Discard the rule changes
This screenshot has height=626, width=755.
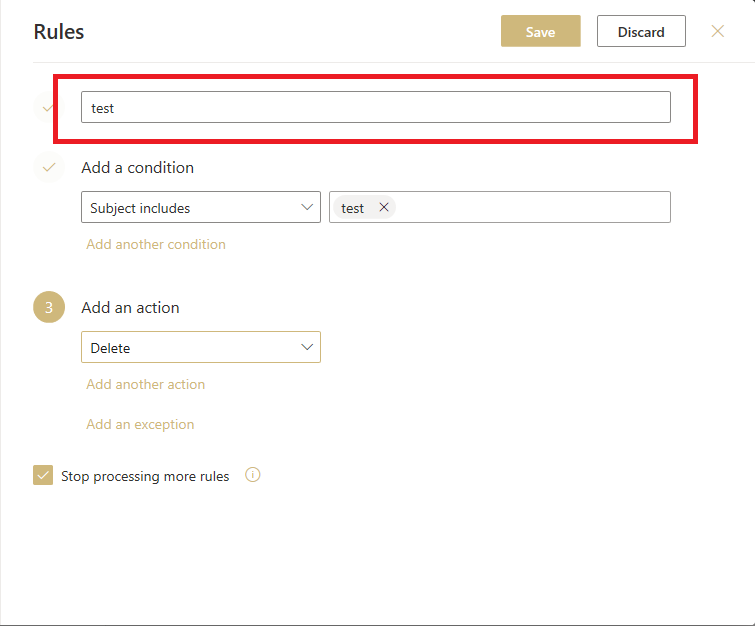(x=641, y=31)
